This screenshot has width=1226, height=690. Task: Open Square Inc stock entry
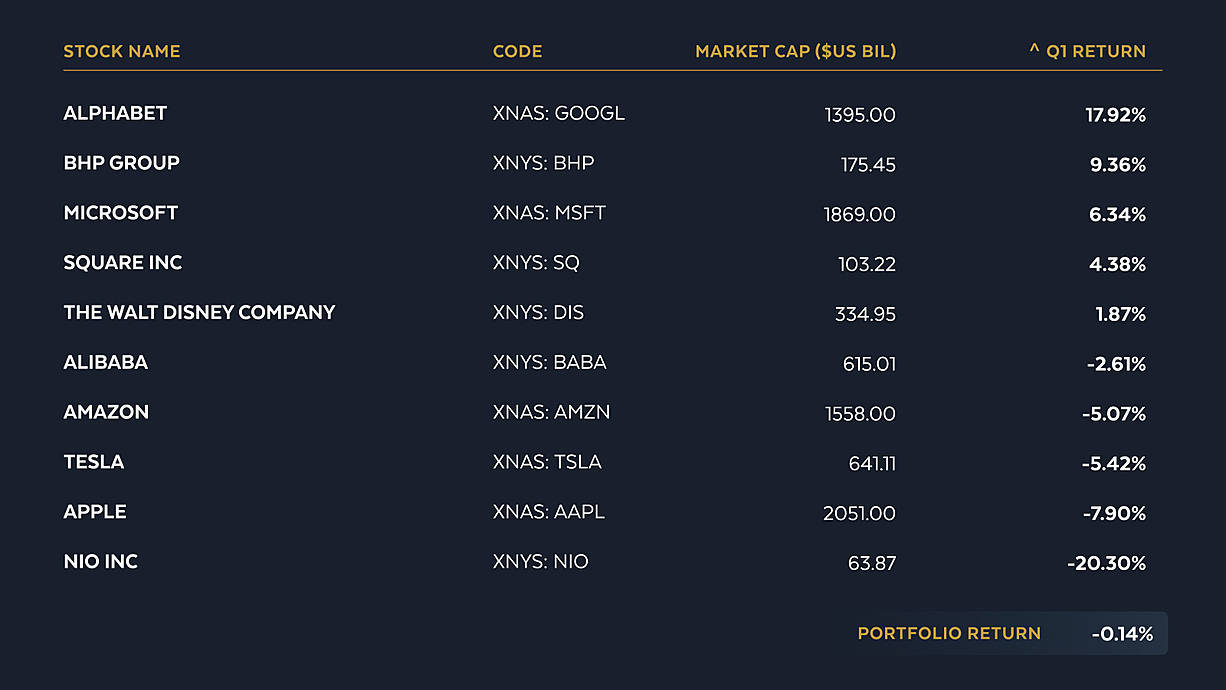pos(123,263)
